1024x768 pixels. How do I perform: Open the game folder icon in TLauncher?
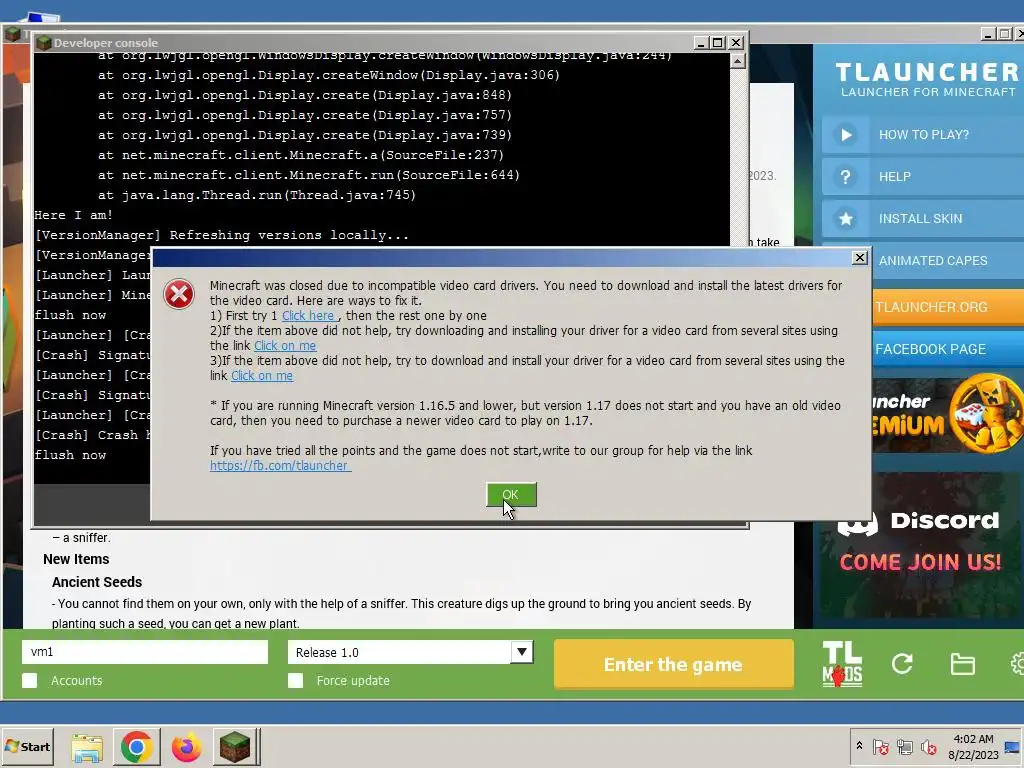pos(962,664)
